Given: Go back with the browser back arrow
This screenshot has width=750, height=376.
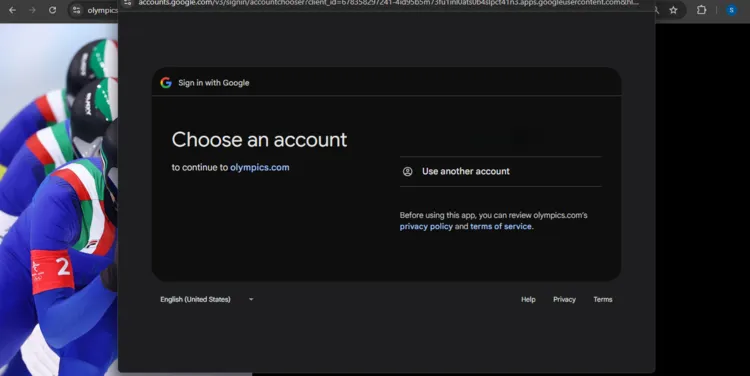Looking at the screenshot, I should point(12,10).
